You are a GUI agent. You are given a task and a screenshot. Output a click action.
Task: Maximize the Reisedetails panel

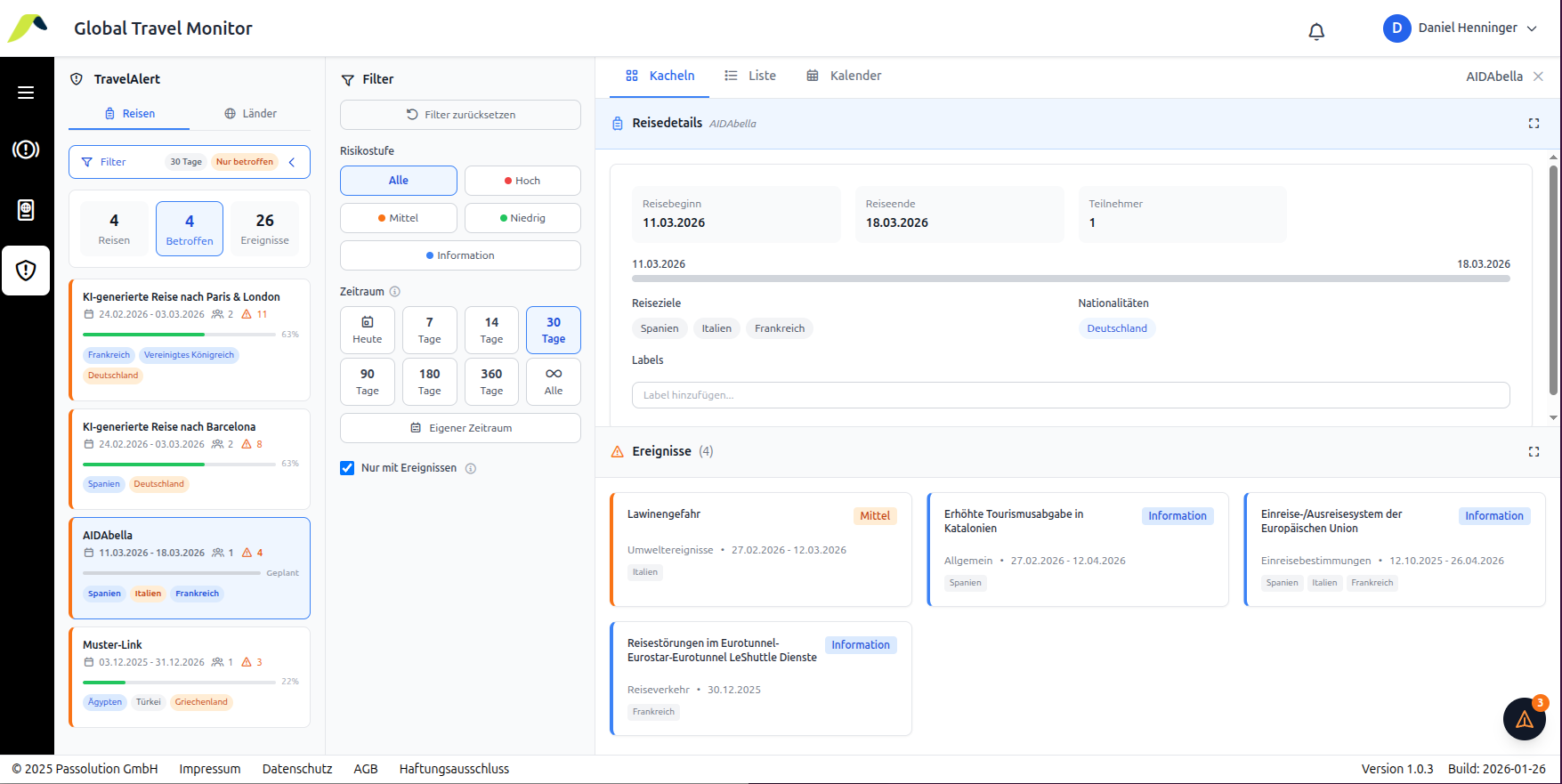coord(1534,124)
